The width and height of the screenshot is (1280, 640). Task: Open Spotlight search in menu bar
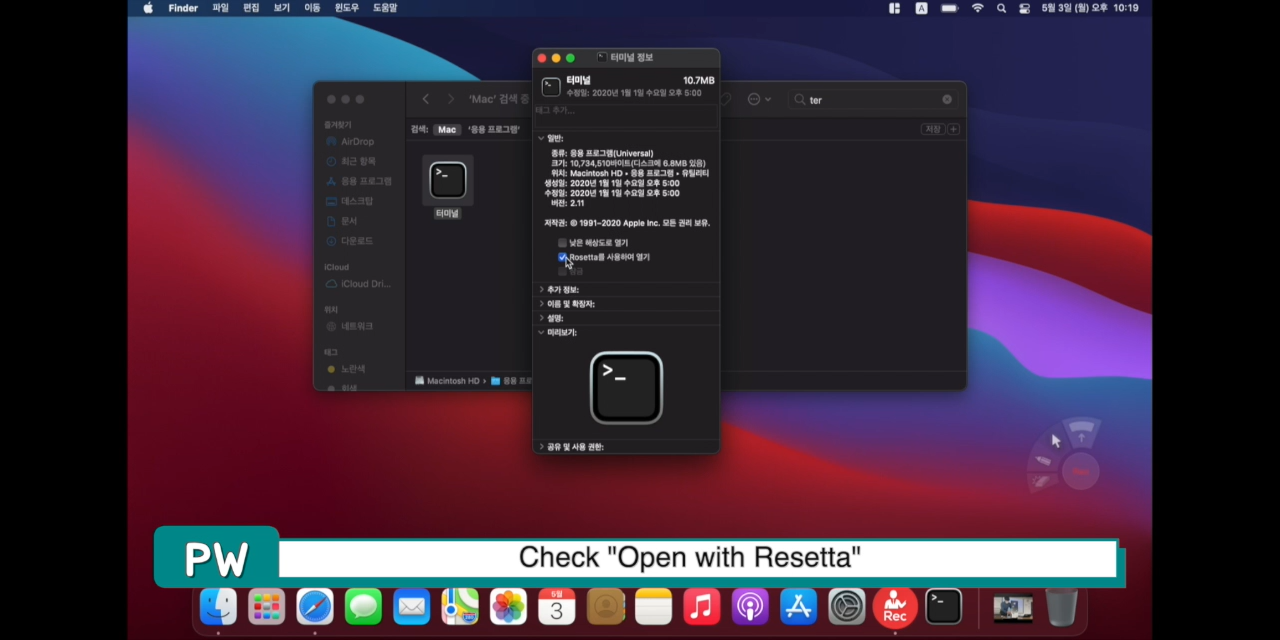point(1003,8)
